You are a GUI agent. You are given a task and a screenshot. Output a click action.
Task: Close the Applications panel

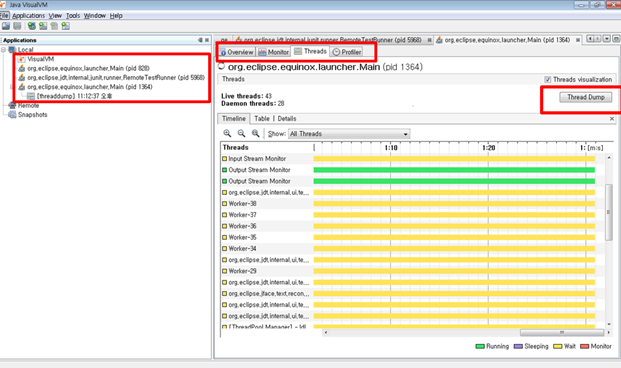pyautogui.click(x=207, y=40)
